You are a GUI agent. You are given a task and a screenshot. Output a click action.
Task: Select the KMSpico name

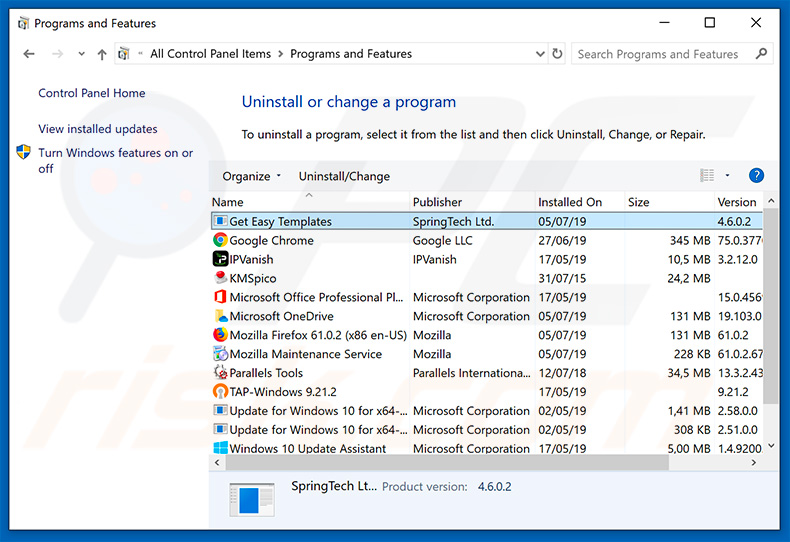click(253, 279)
